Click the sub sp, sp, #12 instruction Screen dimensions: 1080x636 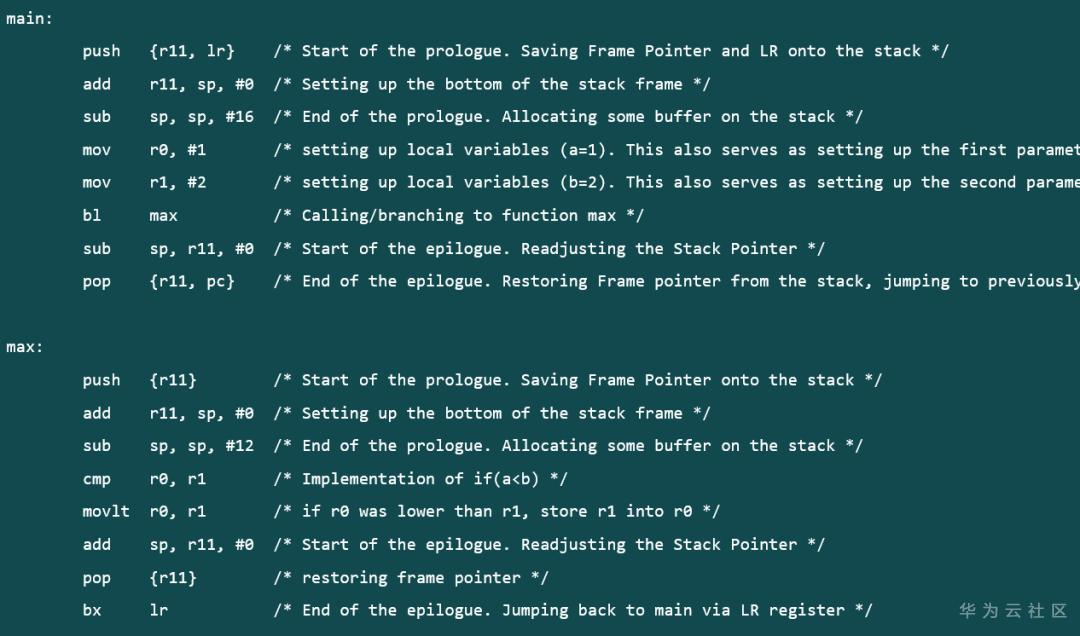168,446
